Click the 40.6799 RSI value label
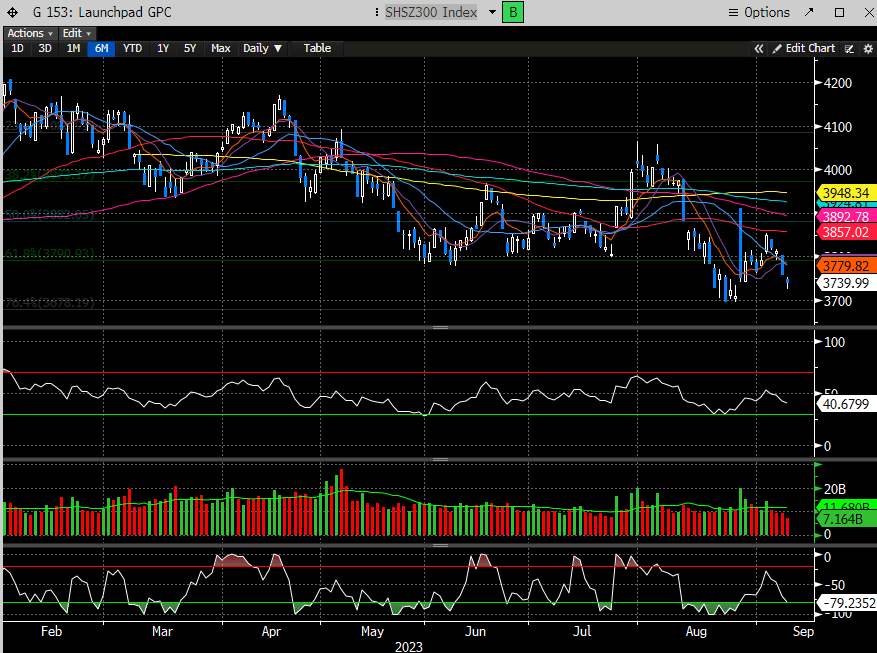Viewport: 877px width, 653px height. pos(846,404)
